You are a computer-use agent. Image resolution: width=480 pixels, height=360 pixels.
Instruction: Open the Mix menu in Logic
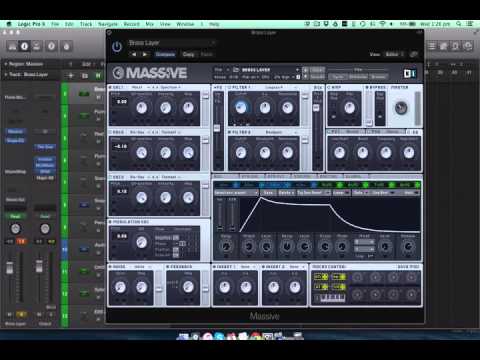point(150,24)
